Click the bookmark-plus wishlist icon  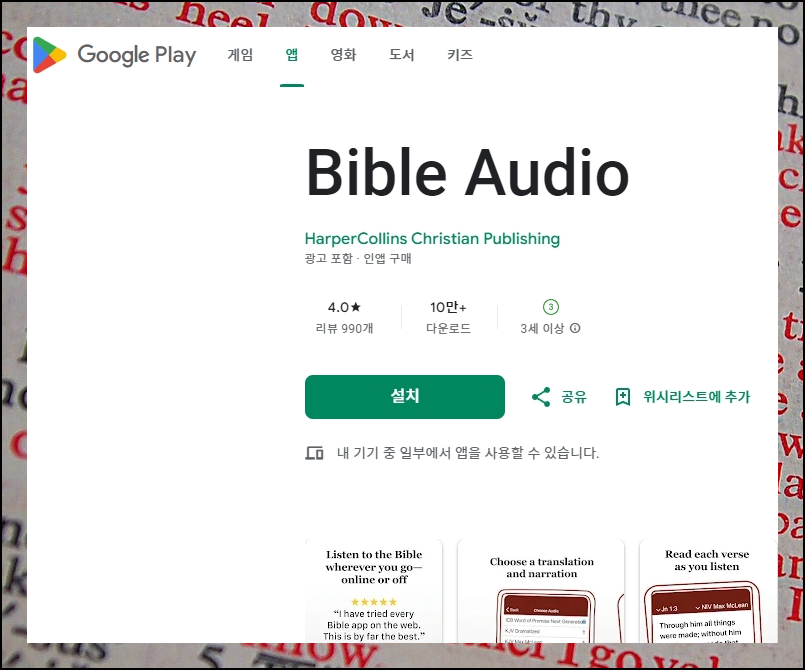[623, 397]
